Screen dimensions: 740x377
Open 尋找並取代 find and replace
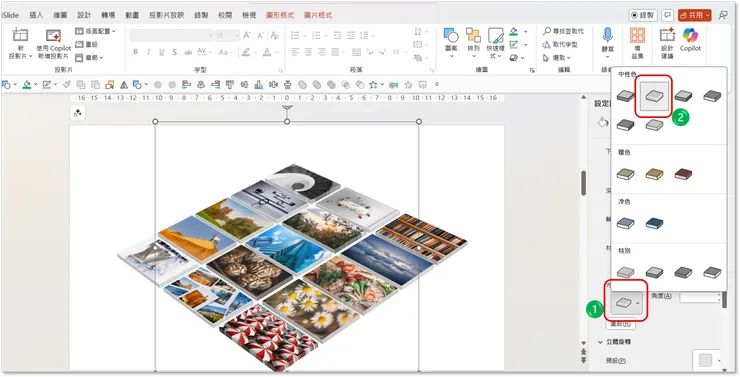(x=563, y=31)
